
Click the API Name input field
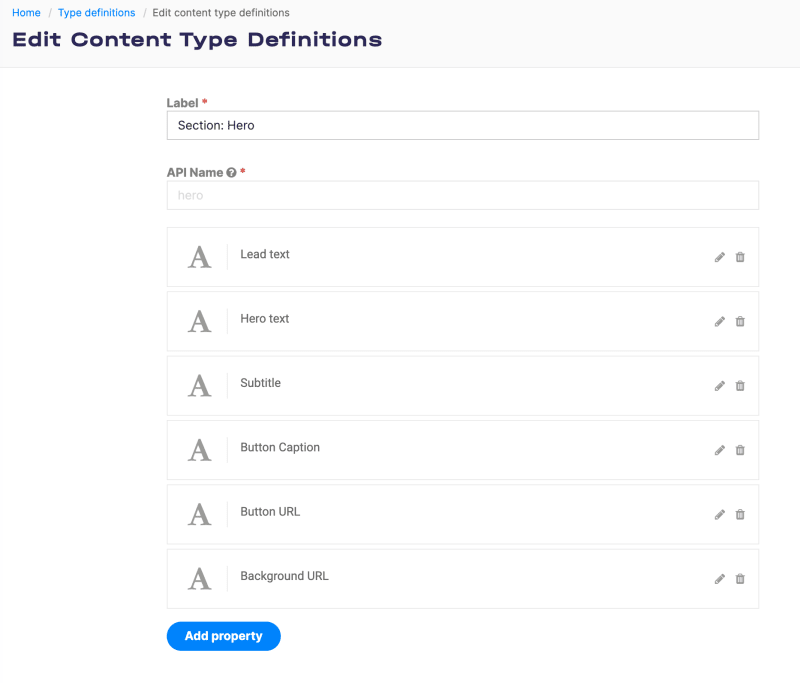pyautogui.click(x=463, y=195)
